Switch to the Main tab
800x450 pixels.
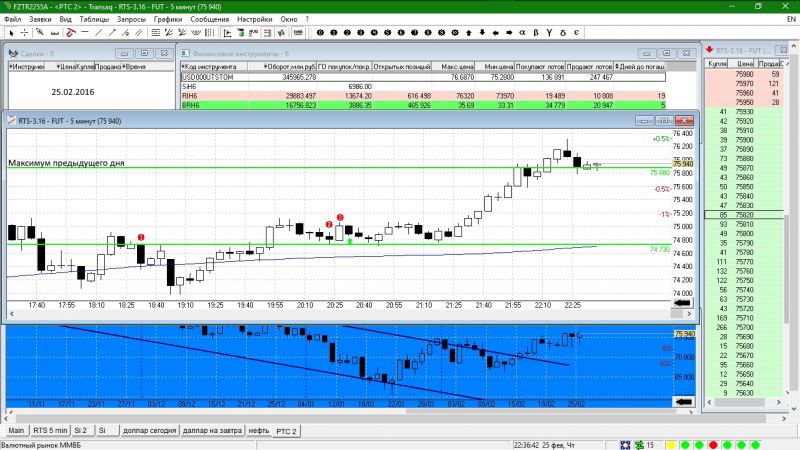click(x=16, y=431)
